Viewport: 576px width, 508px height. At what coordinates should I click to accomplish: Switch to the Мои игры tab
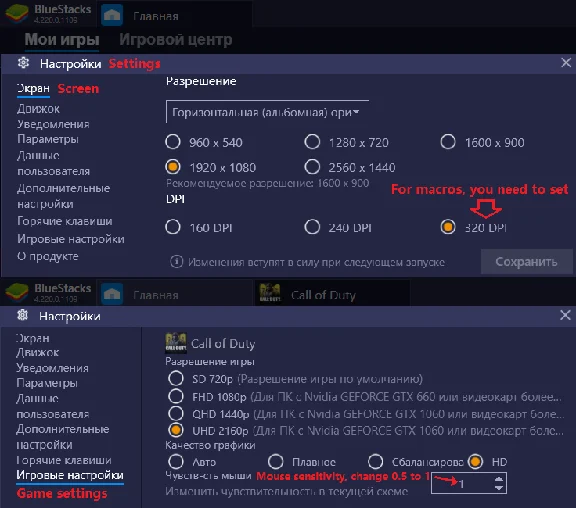click(x=62, y=40)
